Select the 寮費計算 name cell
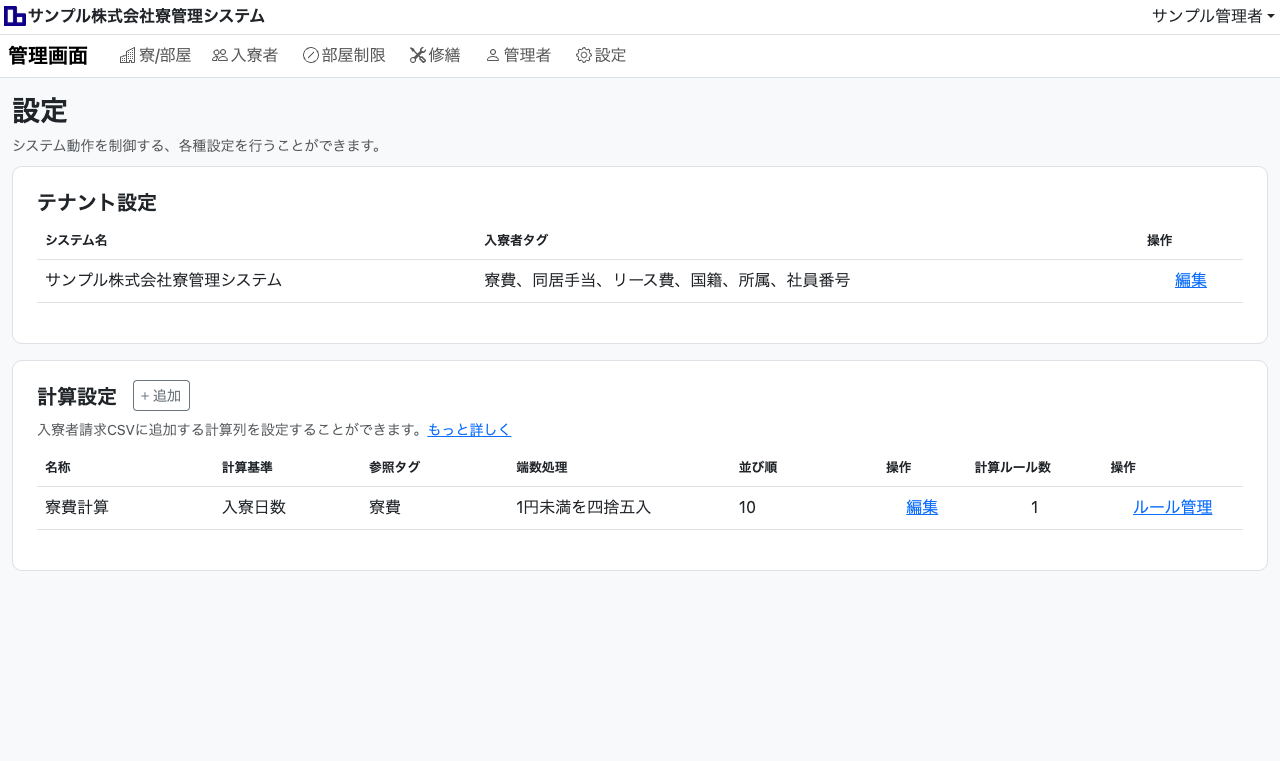This screenshot has width=1280, height=761. click(x=77, y=508)
